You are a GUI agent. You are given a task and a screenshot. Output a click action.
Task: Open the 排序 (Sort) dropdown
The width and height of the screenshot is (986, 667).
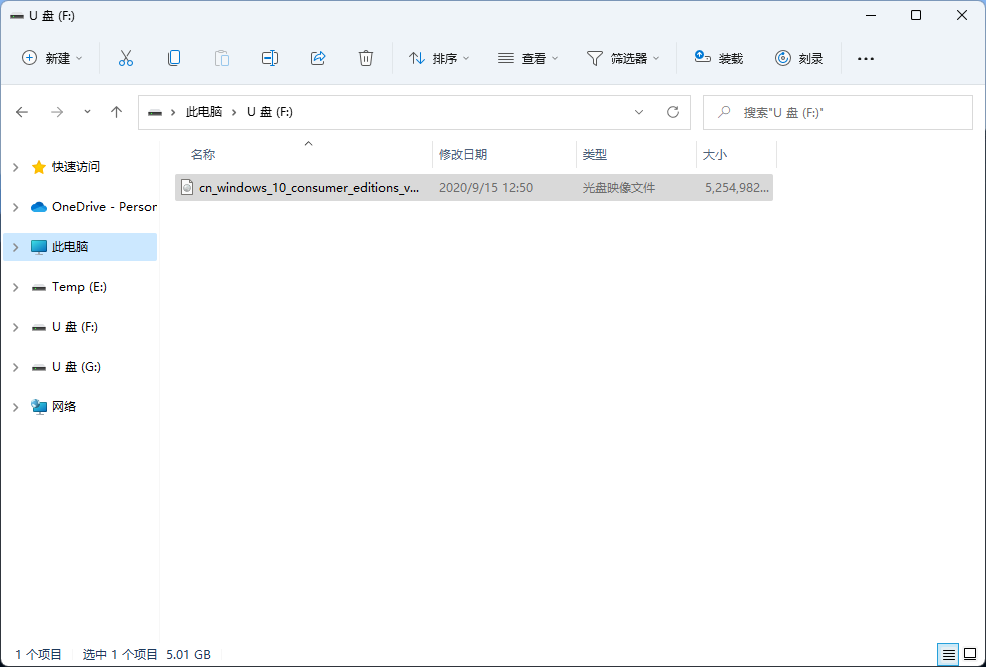click(x=439, y=58)
